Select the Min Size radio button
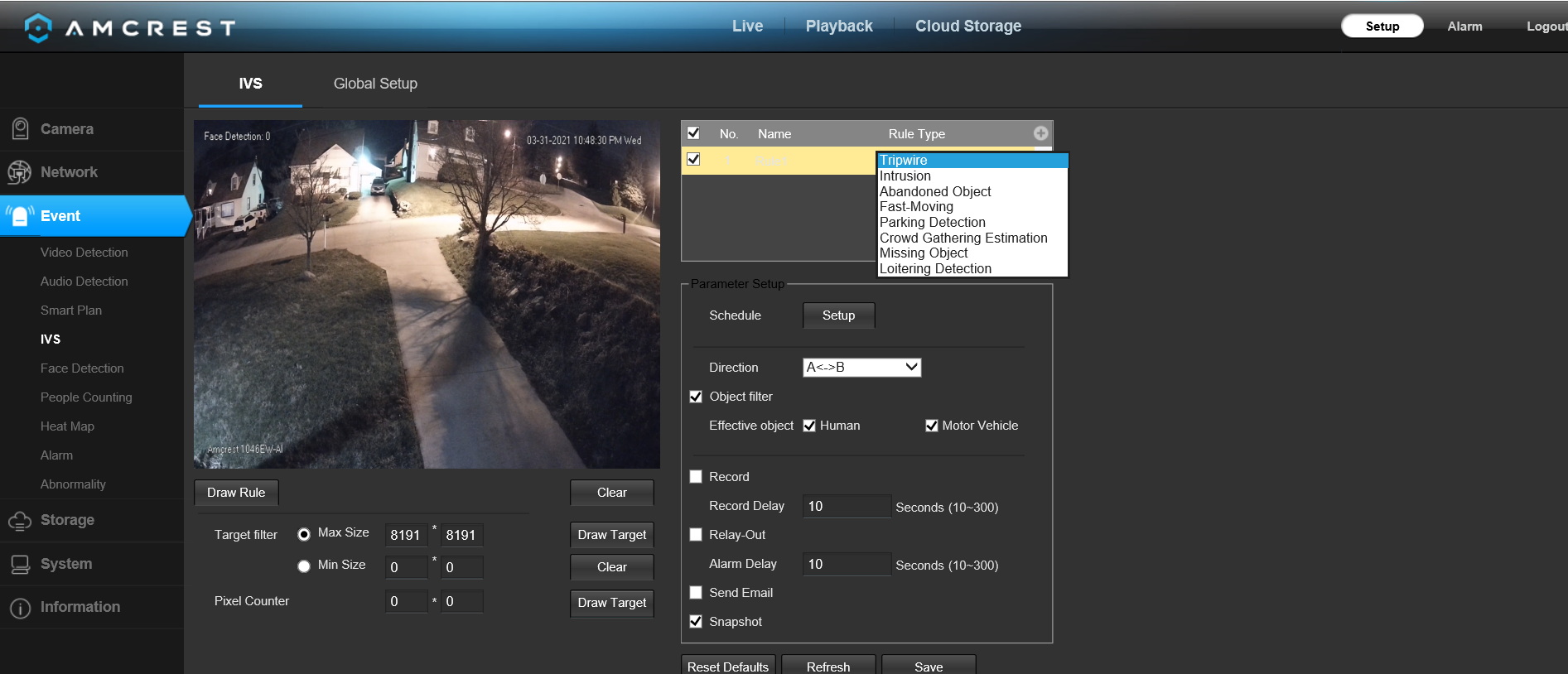This screenshot has height=674, width=1568. [304, 566]
